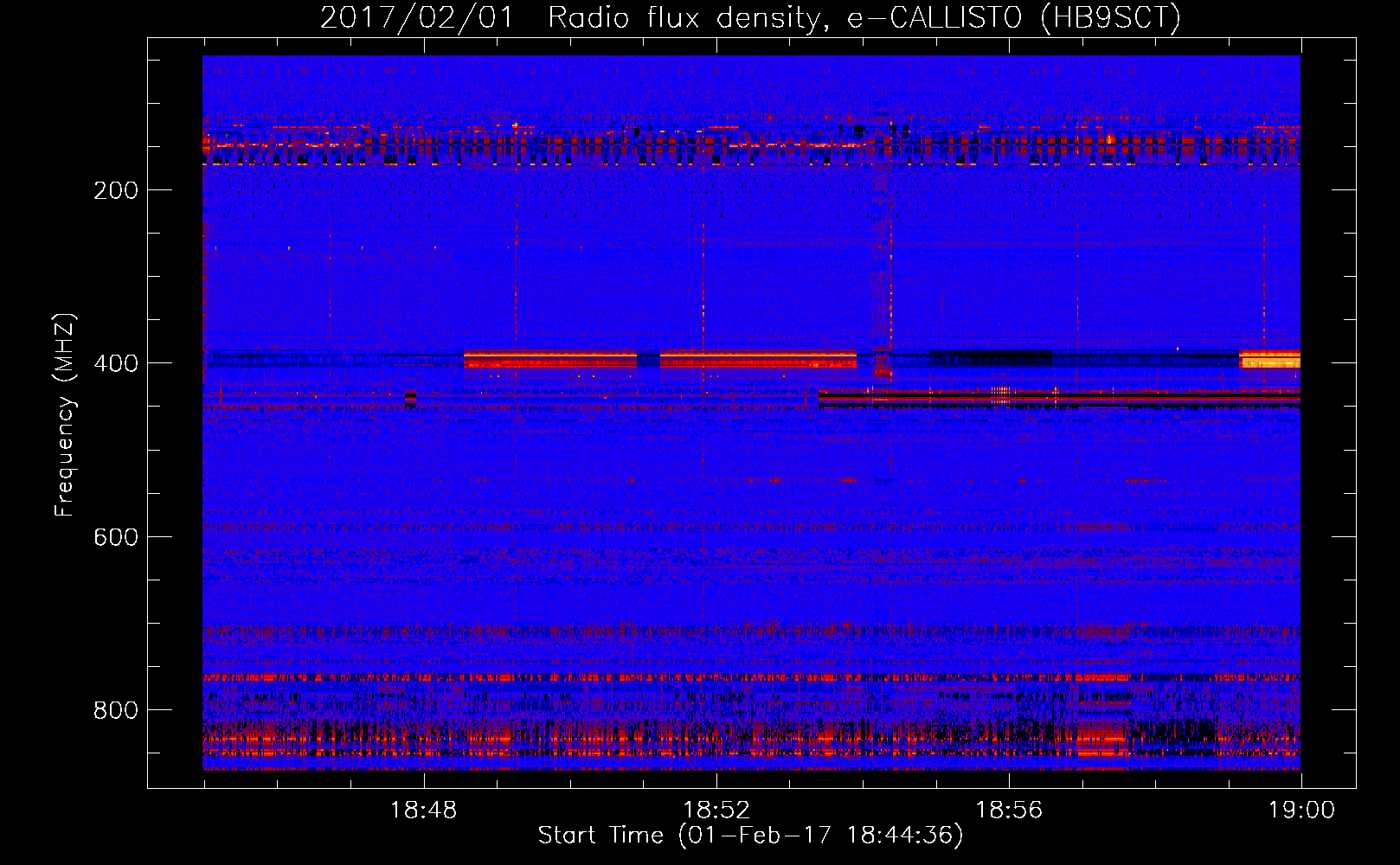Click the 600 frequency tick label
This screenshot has width=1400, height=865.
(116, 537)
